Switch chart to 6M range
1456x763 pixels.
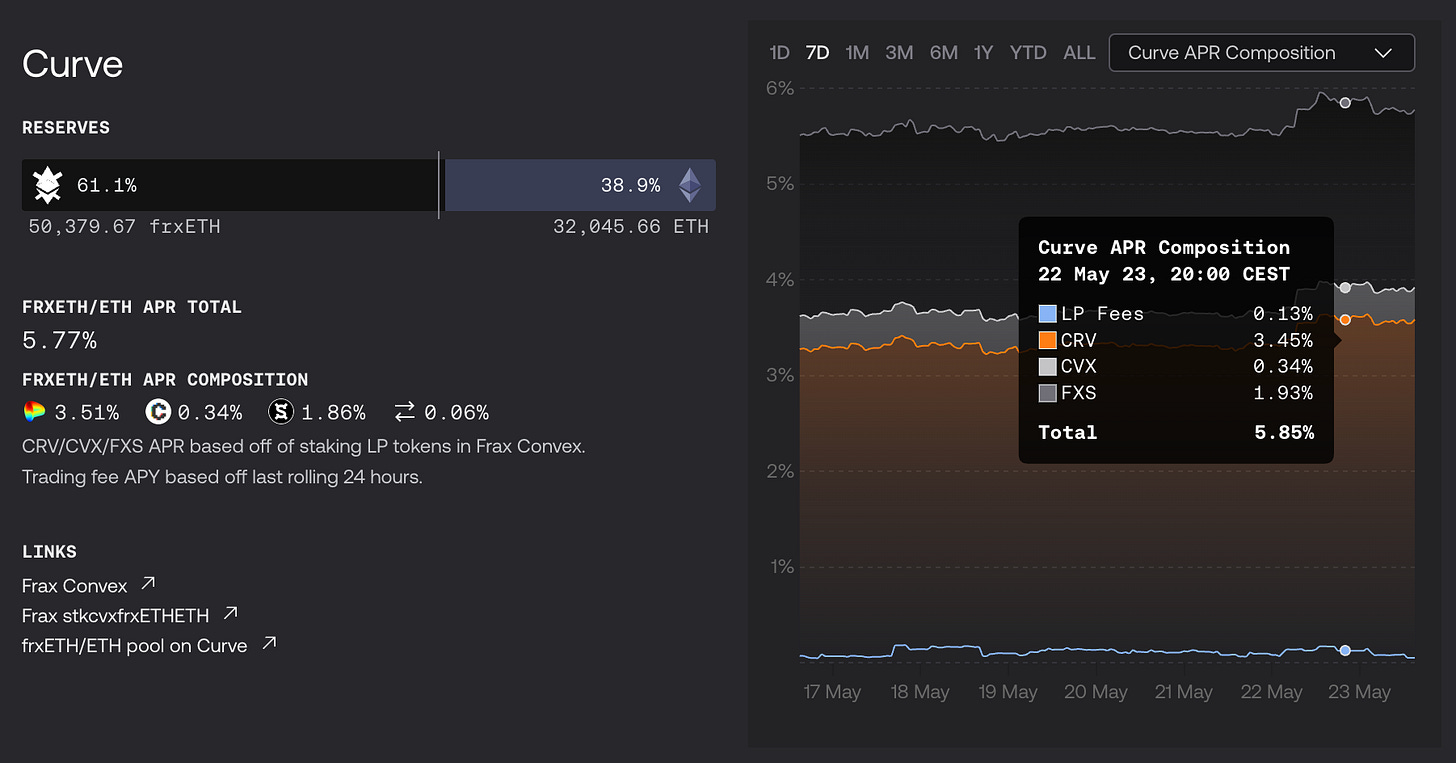click(944, 53)
